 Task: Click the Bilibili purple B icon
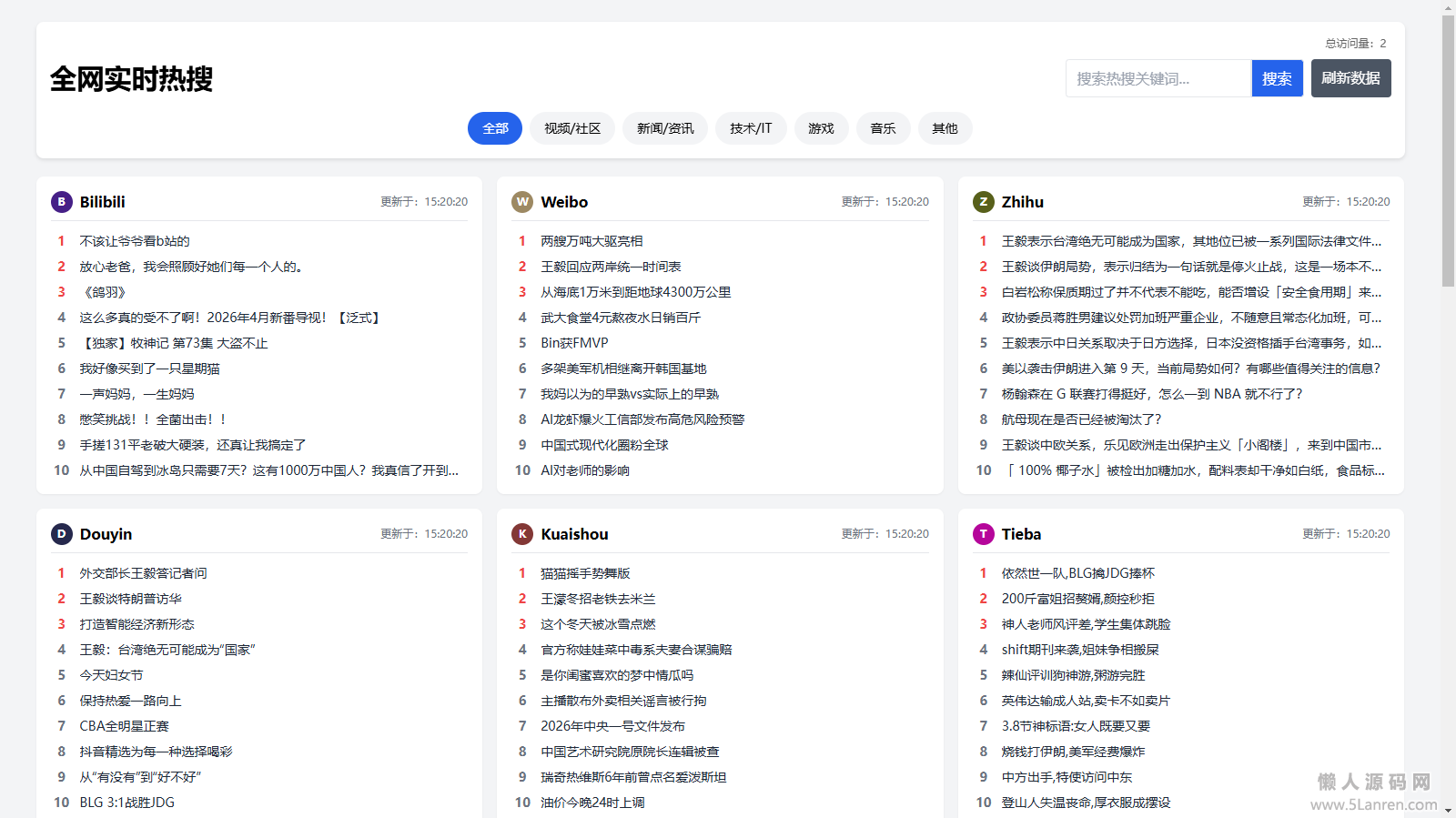pos(61,202)
